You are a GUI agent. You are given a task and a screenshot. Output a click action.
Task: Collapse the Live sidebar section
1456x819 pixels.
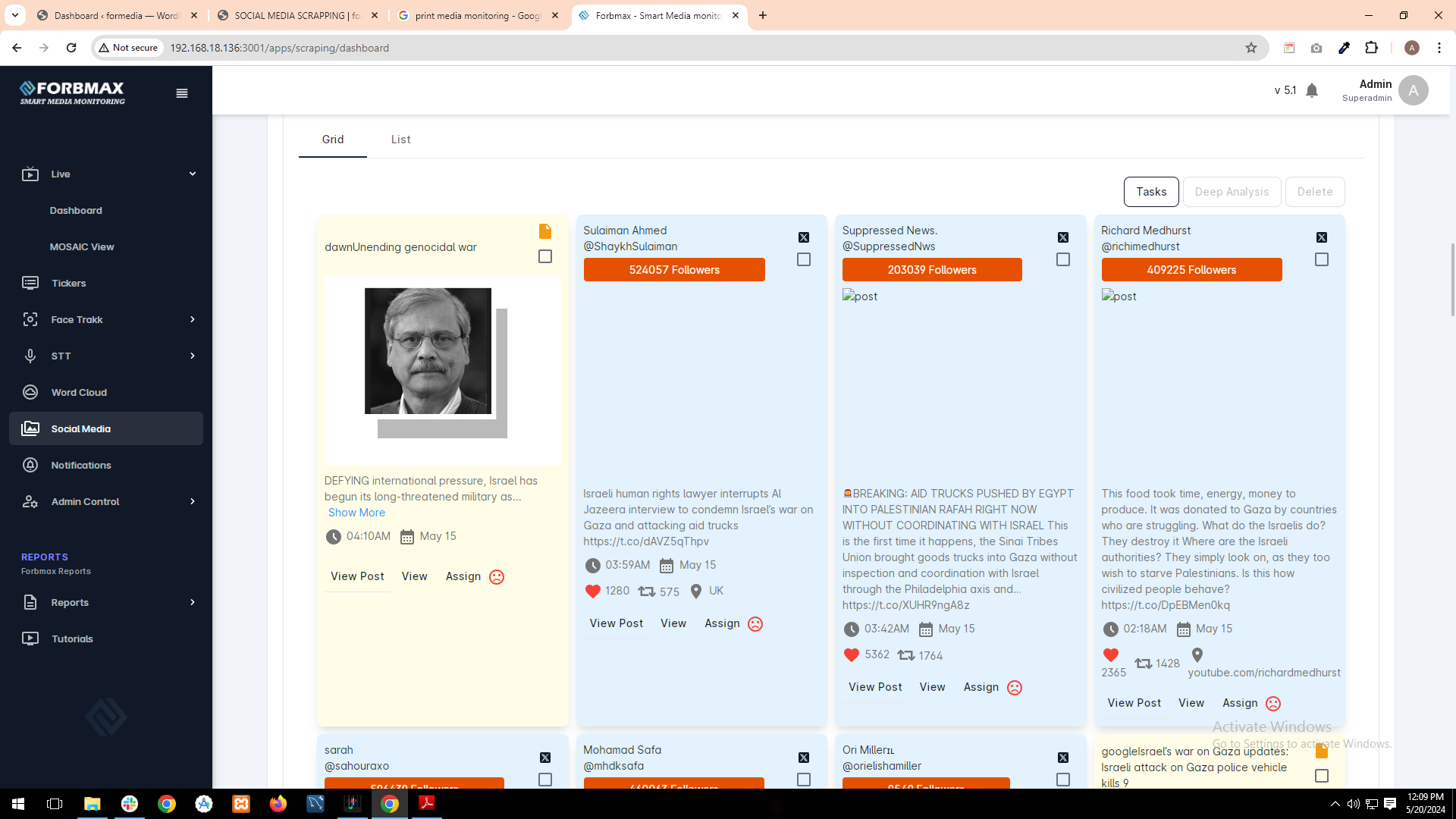[x=193, y=174]
